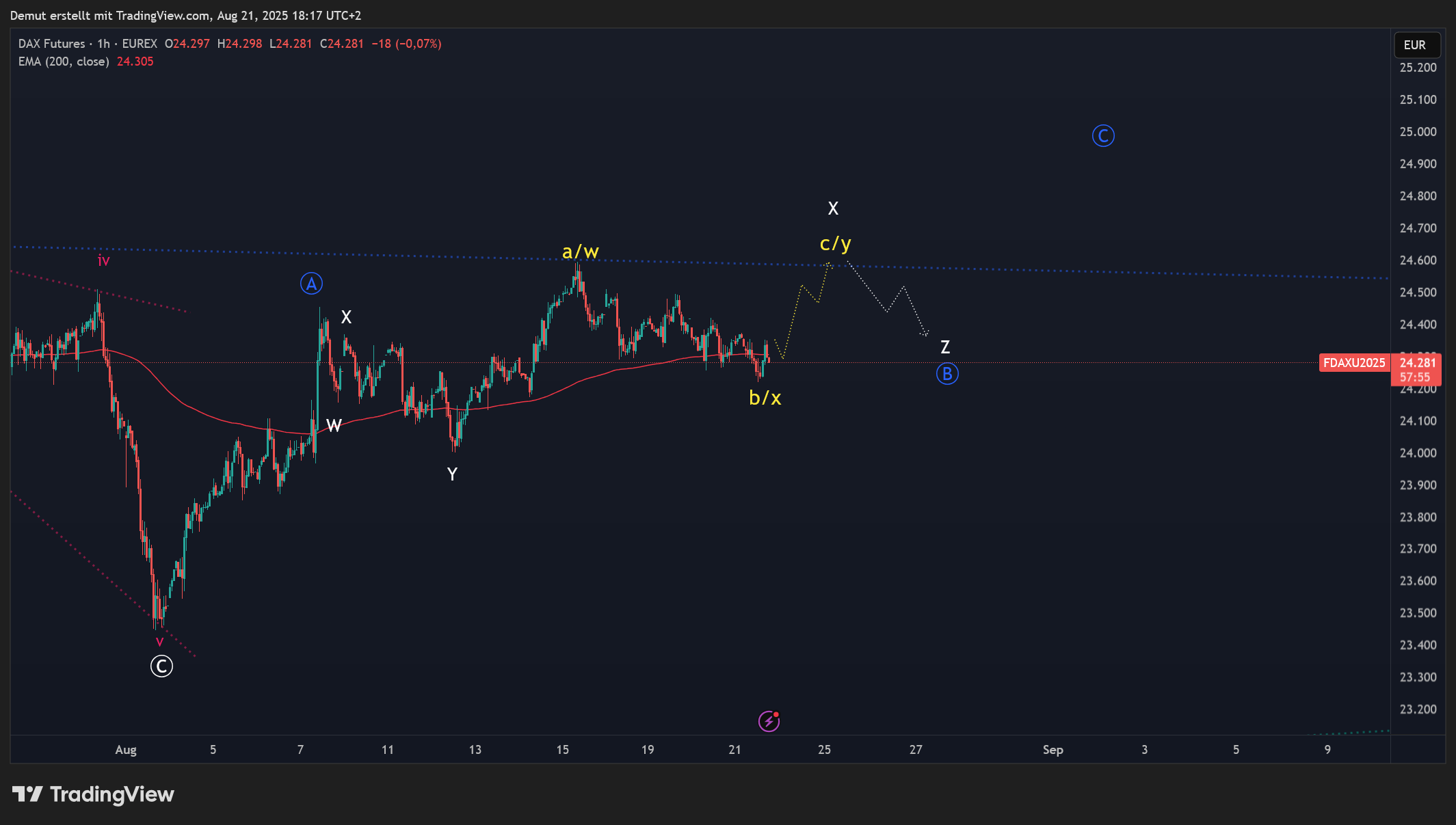Click the Aug label on time axis
The image size is (1456, 825).
[x=126, y=750]
